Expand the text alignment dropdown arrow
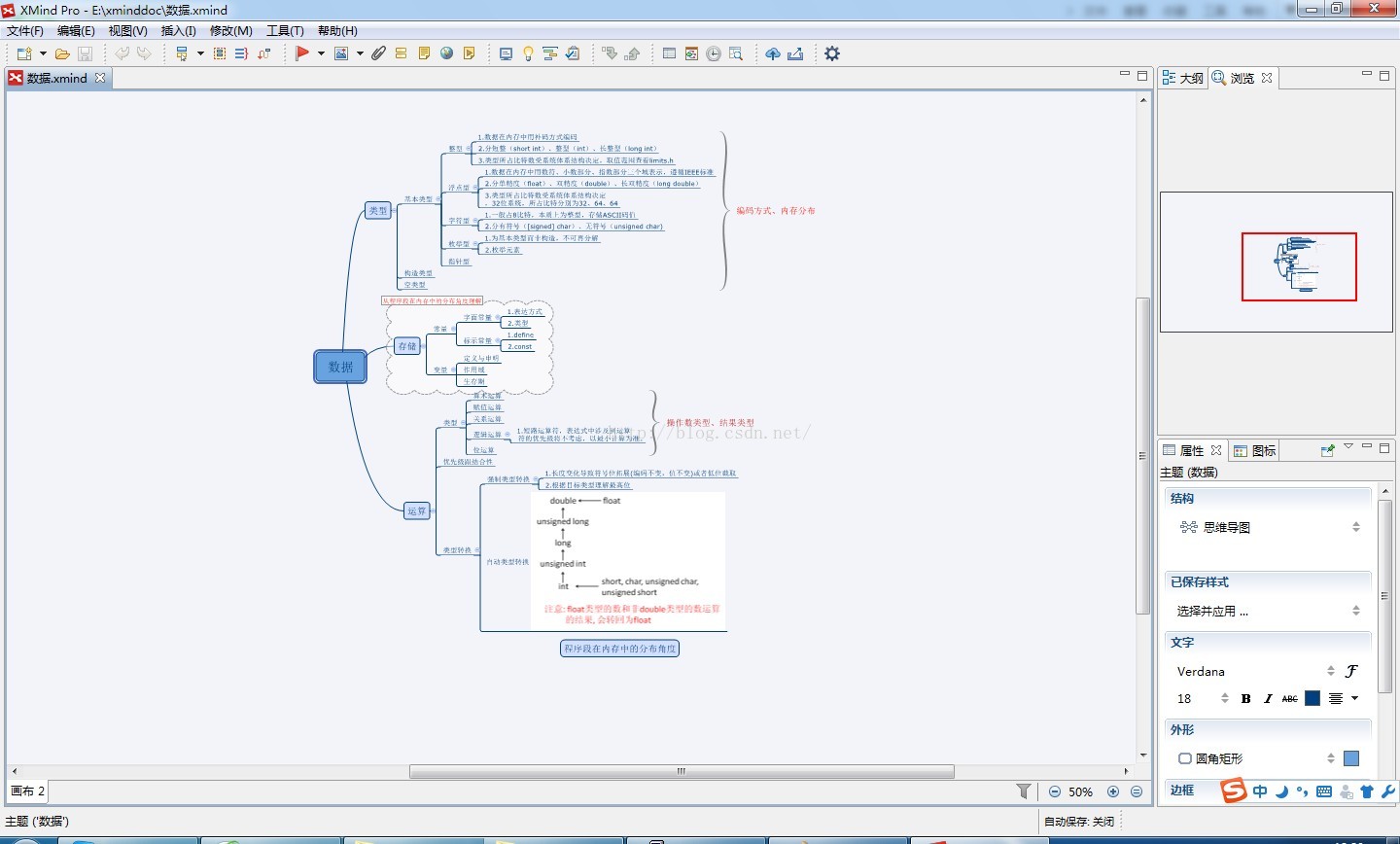This screenshot has height=844, width=1400. (x=1354, y=698)
